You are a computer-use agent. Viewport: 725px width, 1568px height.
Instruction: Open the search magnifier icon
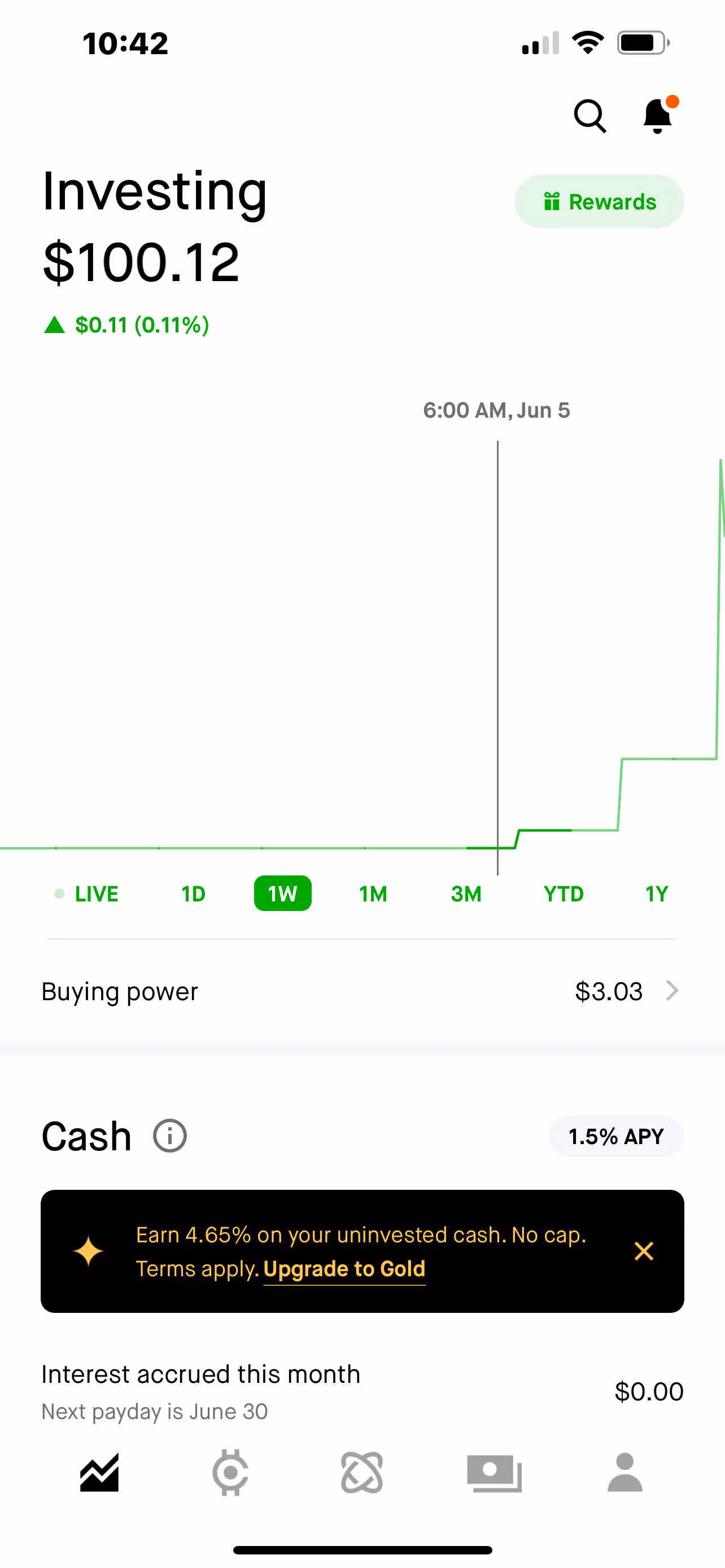click(x=589, y=116)
